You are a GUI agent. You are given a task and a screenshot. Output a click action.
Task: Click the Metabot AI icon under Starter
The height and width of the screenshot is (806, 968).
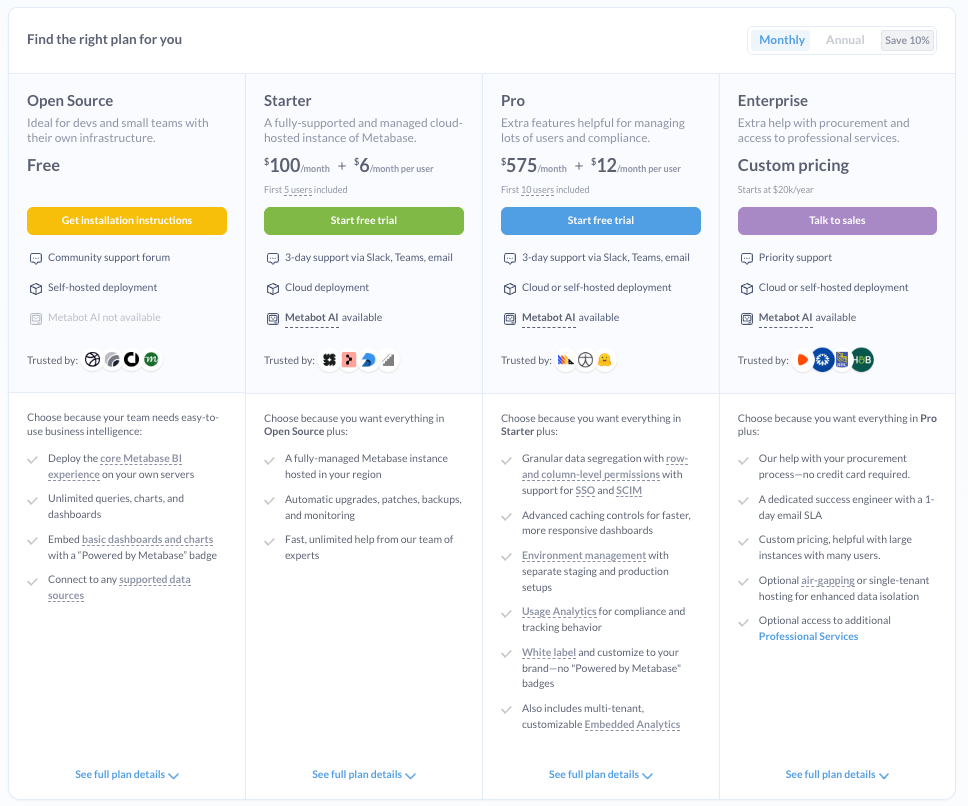tap(273, 318)
